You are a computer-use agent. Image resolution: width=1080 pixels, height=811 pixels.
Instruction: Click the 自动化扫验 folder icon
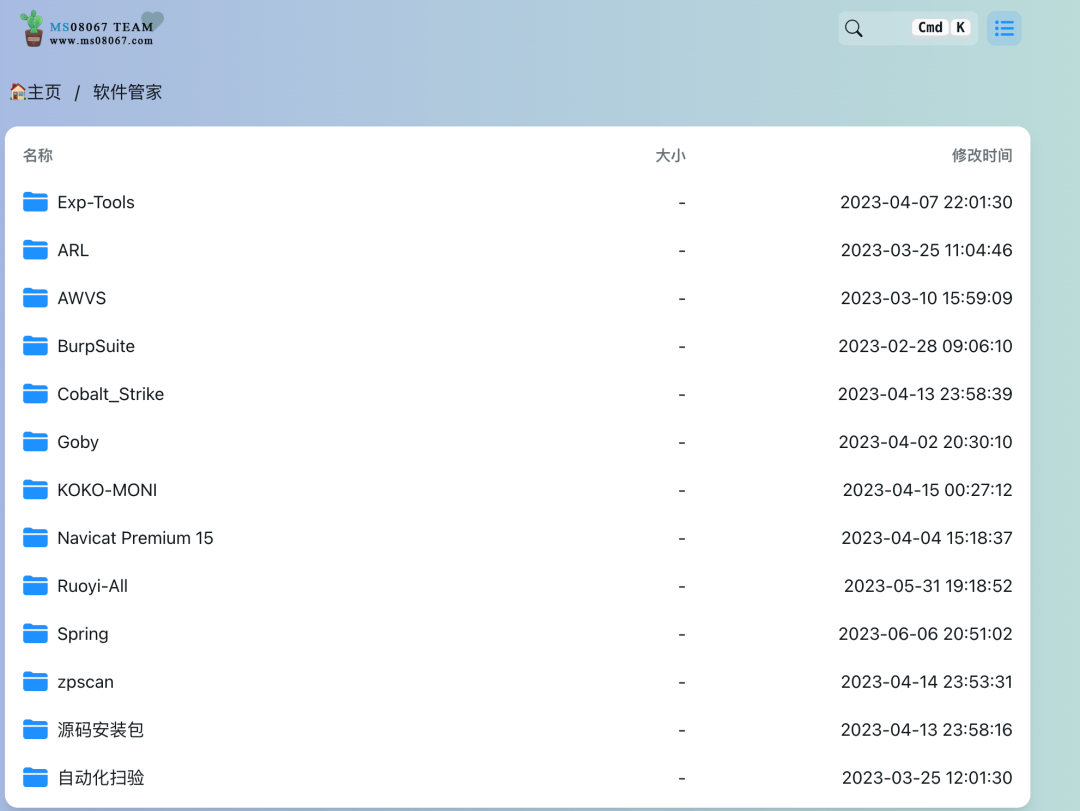(35, 777)
